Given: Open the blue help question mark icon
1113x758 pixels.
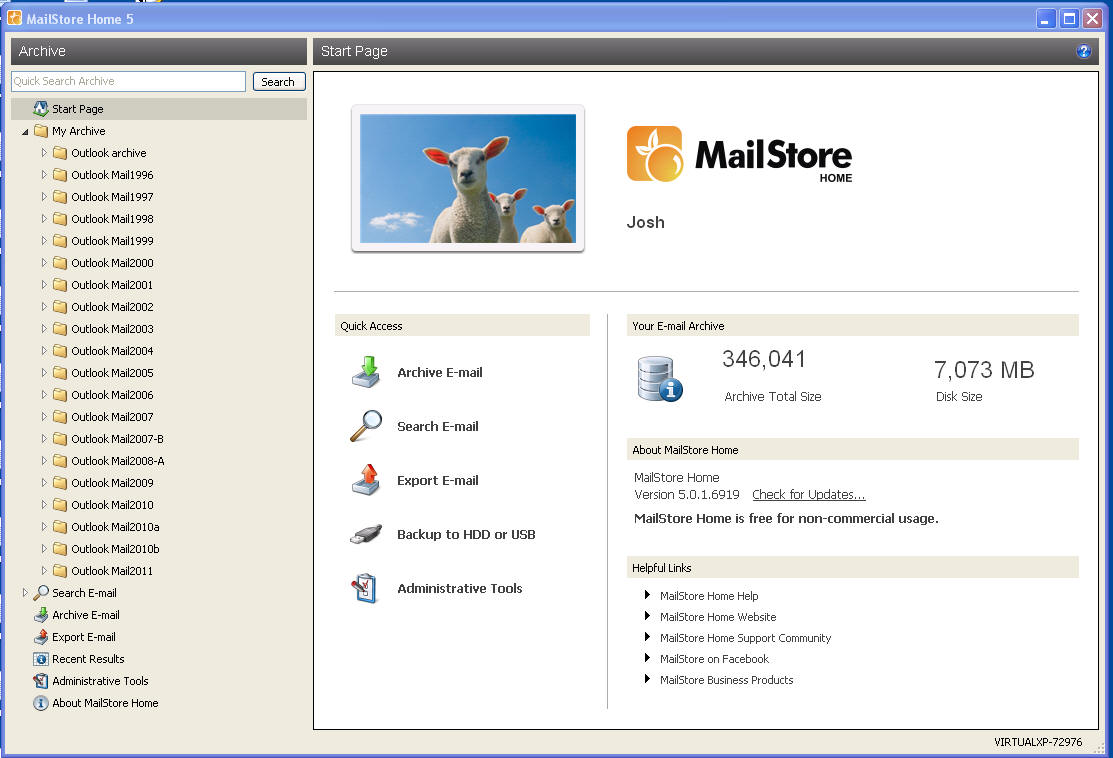Looking at the screenshot, I should point(1083,51).
